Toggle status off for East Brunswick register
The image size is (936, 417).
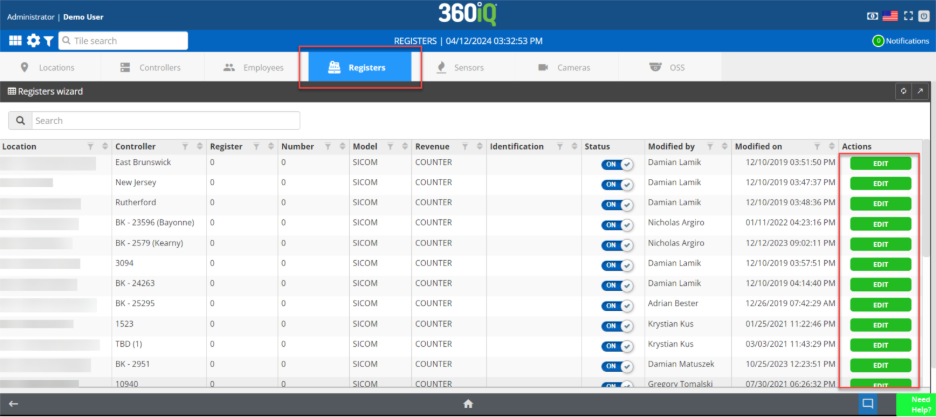(617, 164)
